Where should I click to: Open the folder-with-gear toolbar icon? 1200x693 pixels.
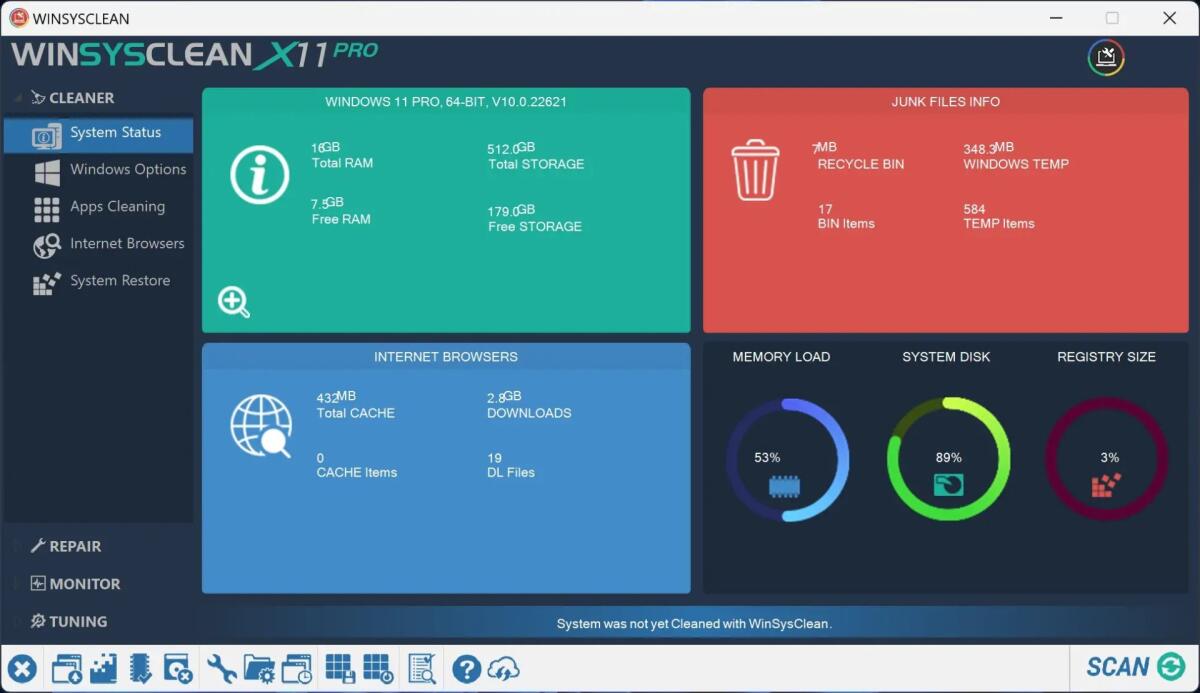coord(259,668)
